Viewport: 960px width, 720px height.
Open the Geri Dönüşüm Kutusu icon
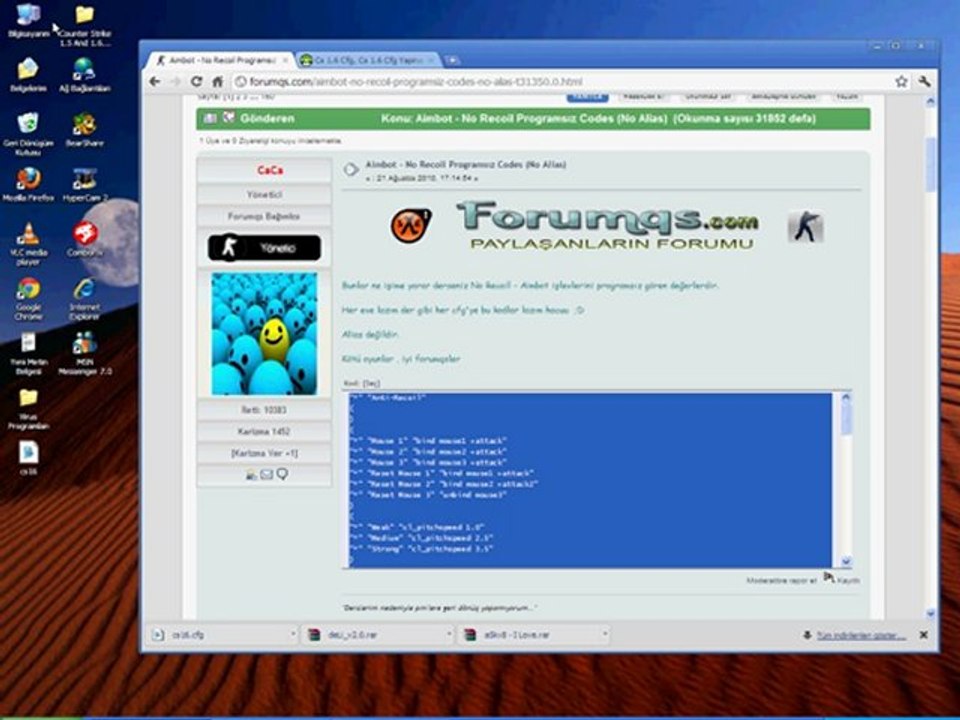coord(28,133)
